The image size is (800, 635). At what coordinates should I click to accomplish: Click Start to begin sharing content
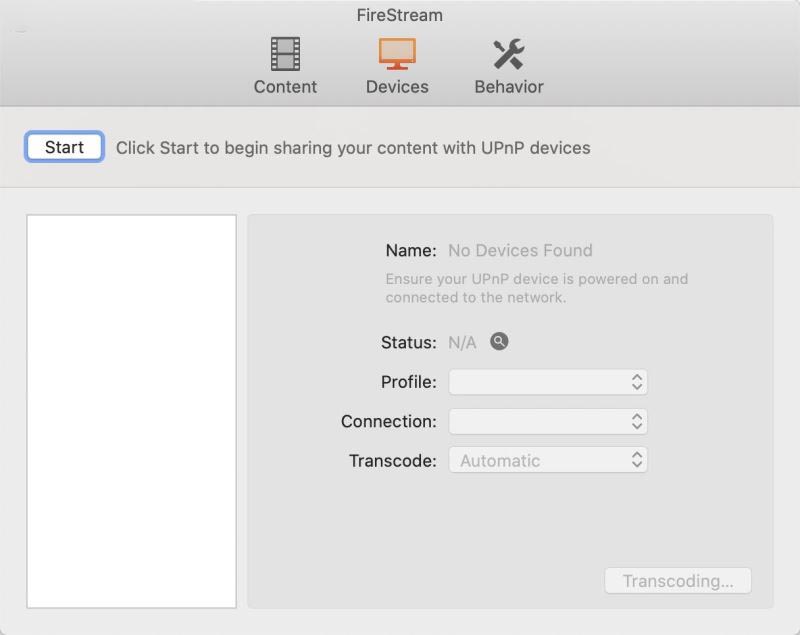pyautogui.click(x=64, y=147)
